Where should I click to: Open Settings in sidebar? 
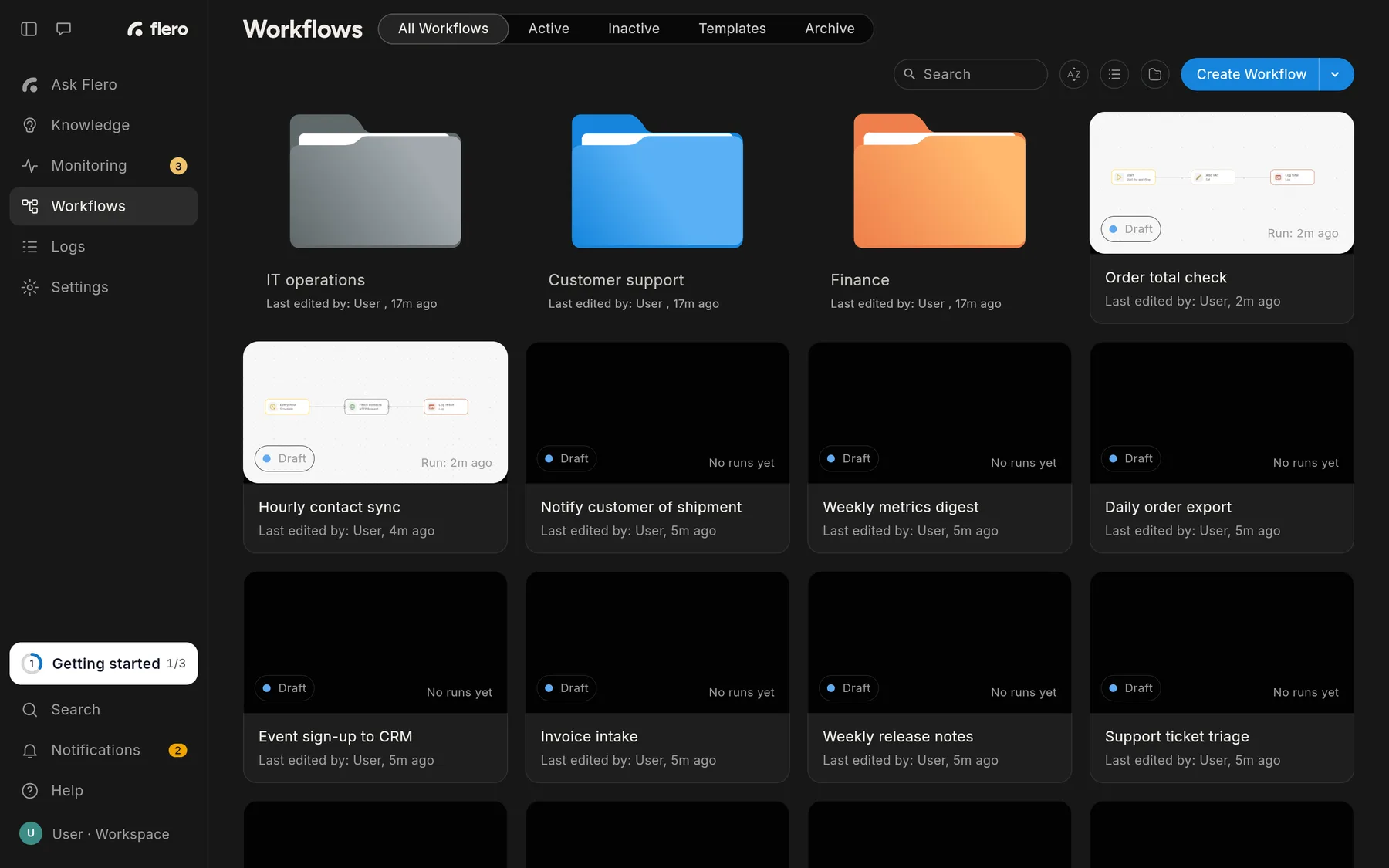103,287
